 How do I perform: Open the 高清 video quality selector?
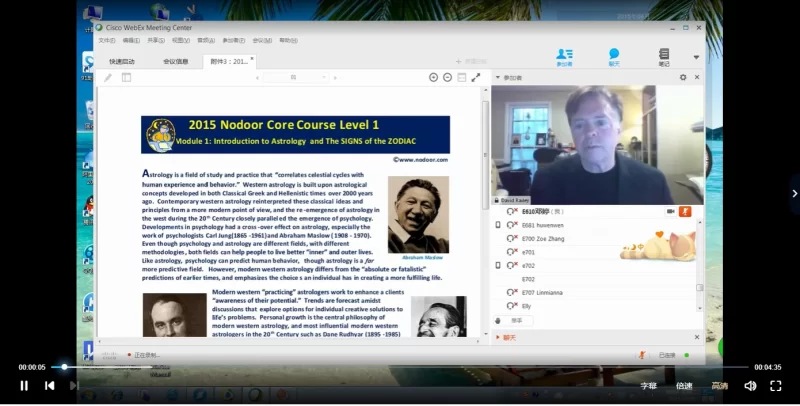(x=719, y=385)
